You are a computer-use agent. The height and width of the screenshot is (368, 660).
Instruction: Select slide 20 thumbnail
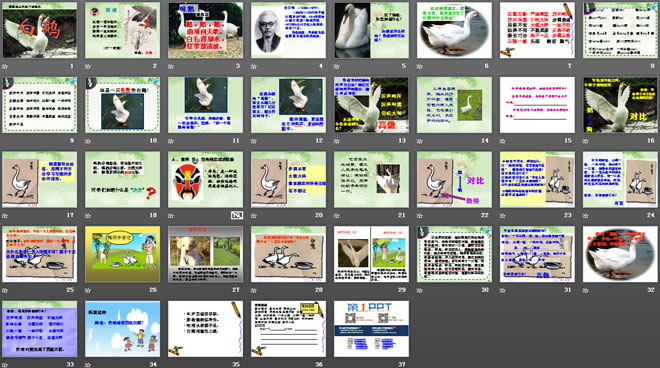click(x=288, y=179)
